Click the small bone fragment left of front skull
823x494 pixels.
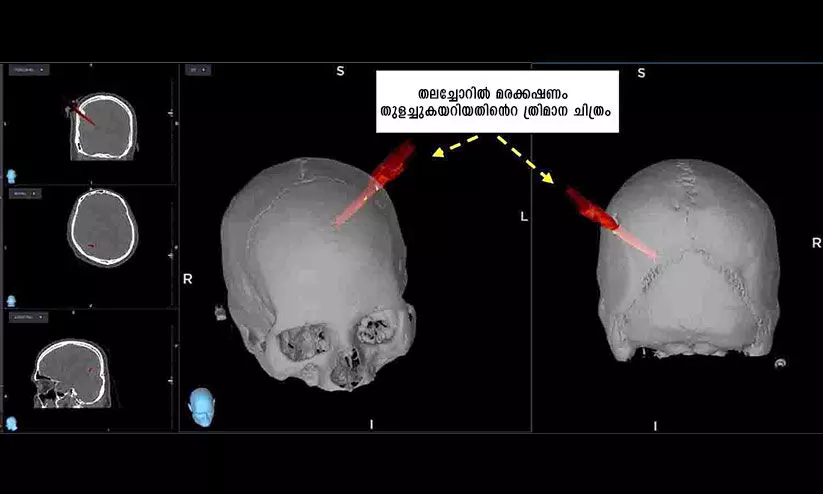pyautogui.click(x=220, y=313)
